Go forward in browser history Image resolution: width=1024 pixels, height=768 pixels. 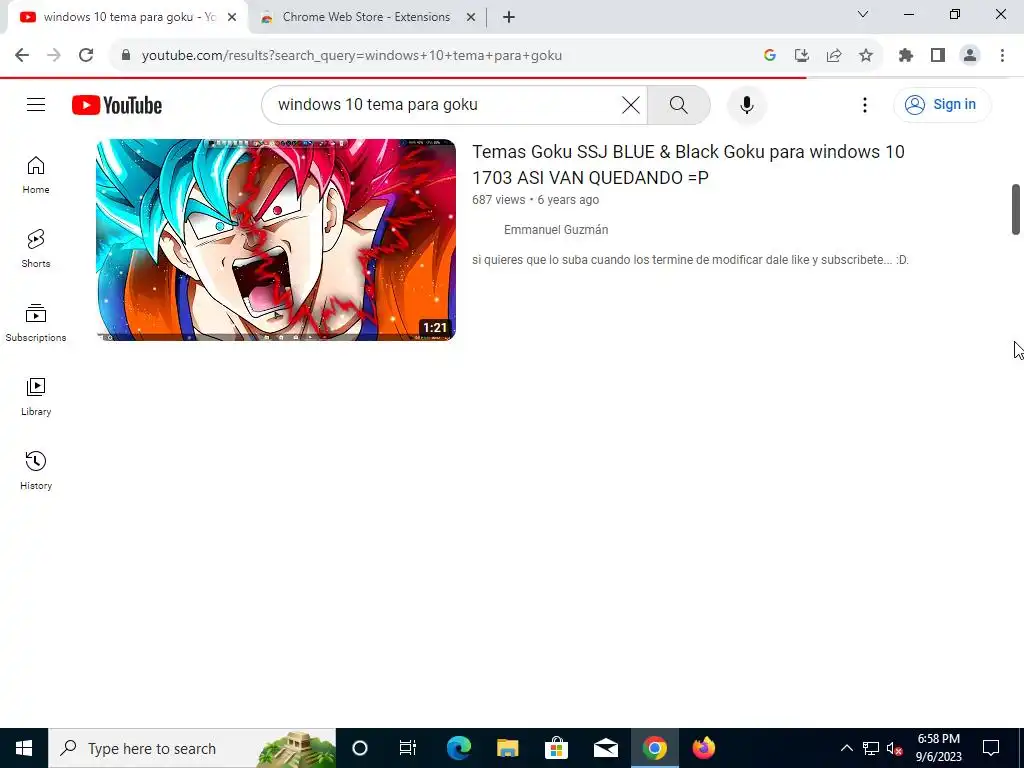(54, 55)
